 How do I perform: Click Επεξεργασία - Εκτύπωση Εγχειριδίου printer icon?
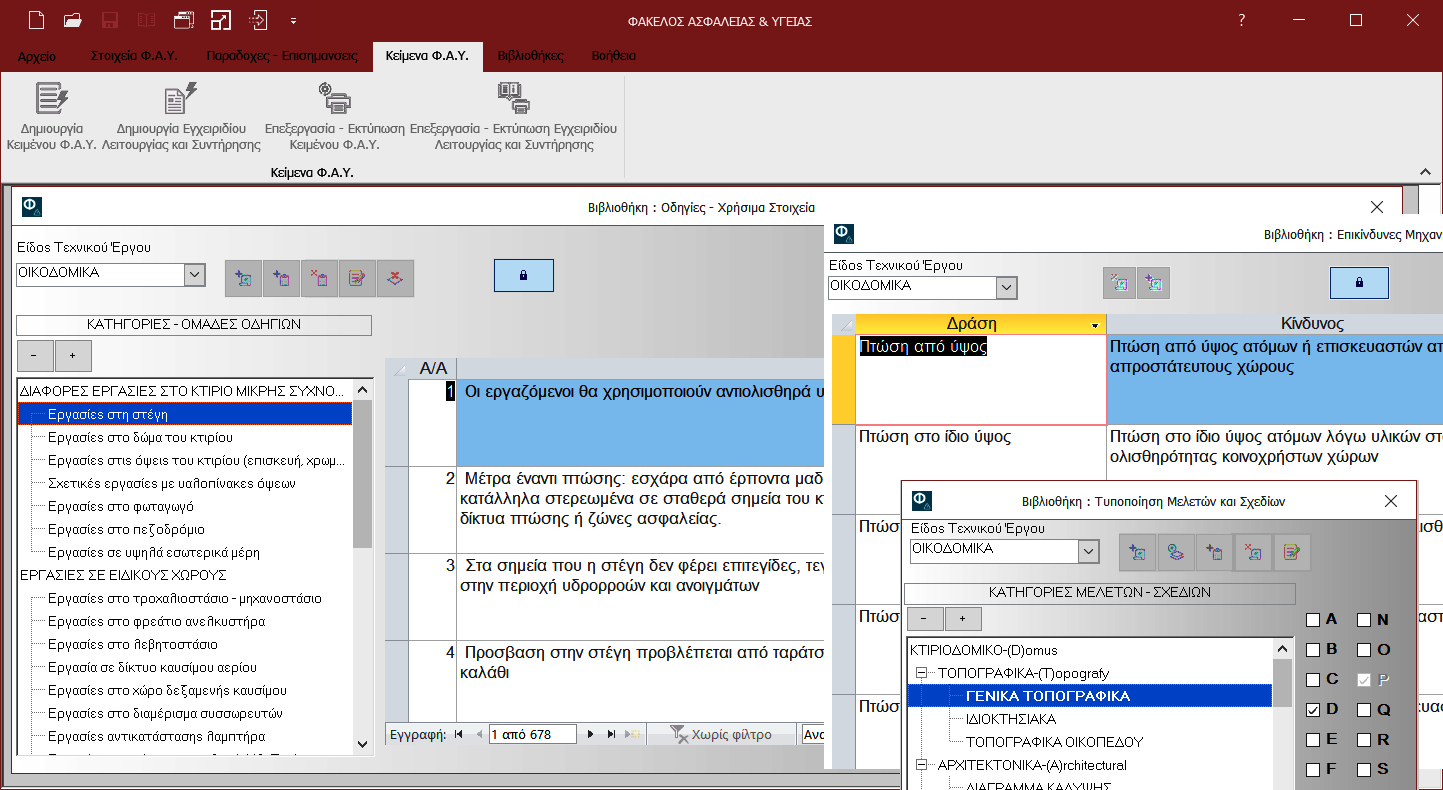513,100
